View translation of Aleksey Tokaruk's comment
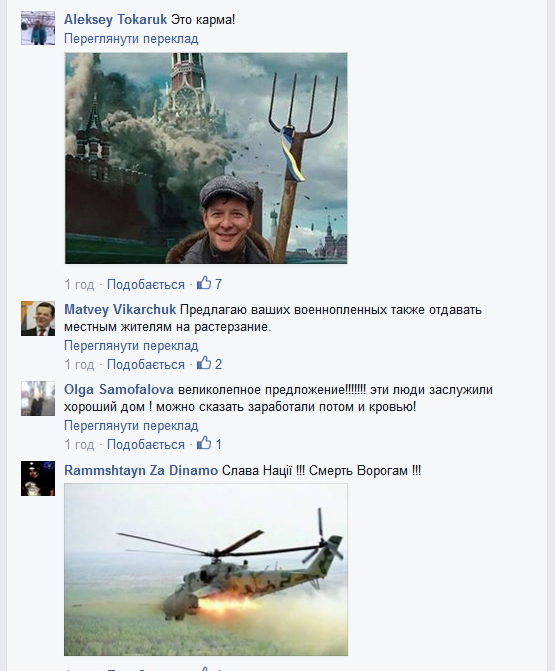The width and height of the screenshot is (555, 671). click(x=131, y=39)
